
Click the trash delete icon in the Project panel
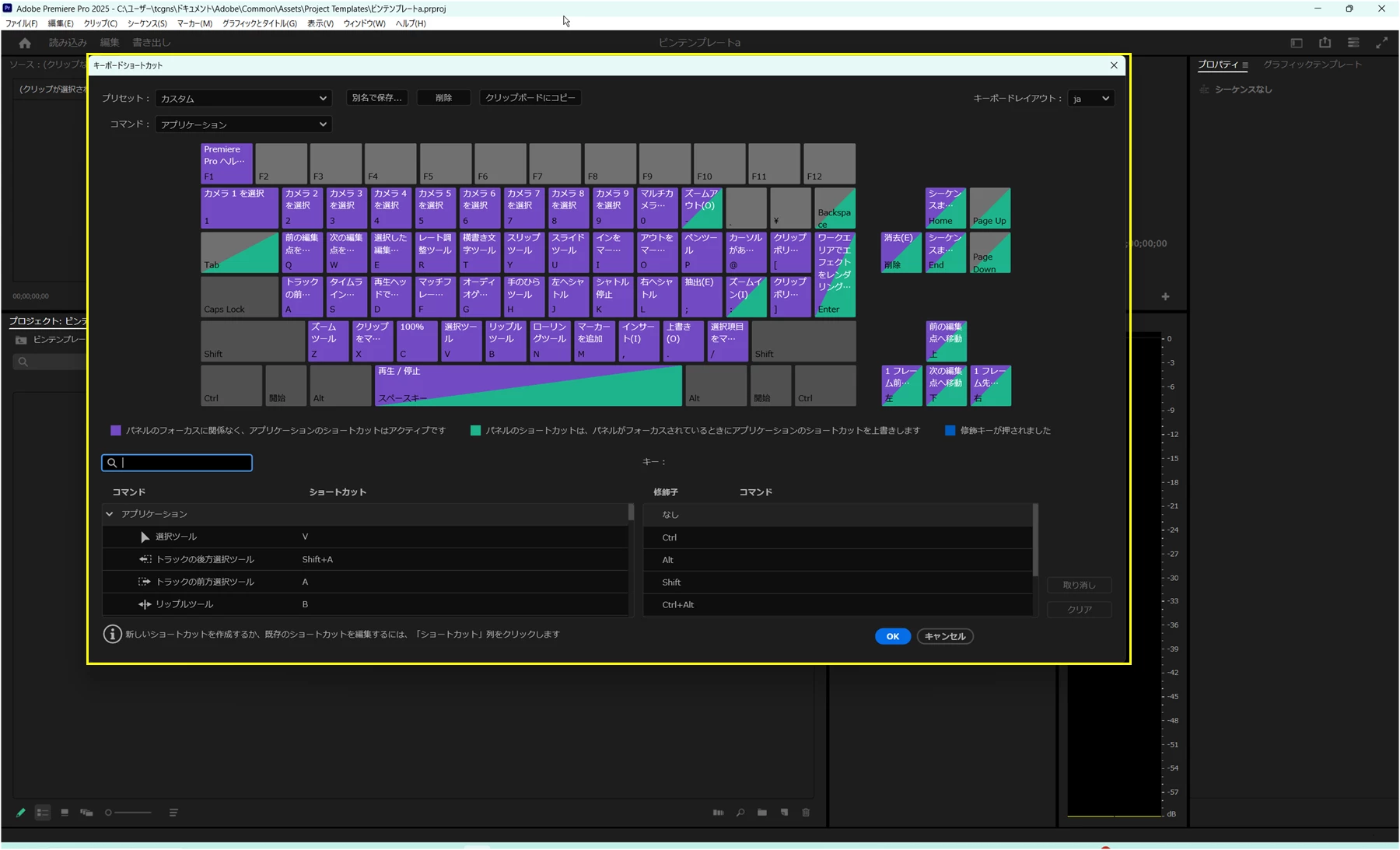pyautogui.click(x=806, y=813)
